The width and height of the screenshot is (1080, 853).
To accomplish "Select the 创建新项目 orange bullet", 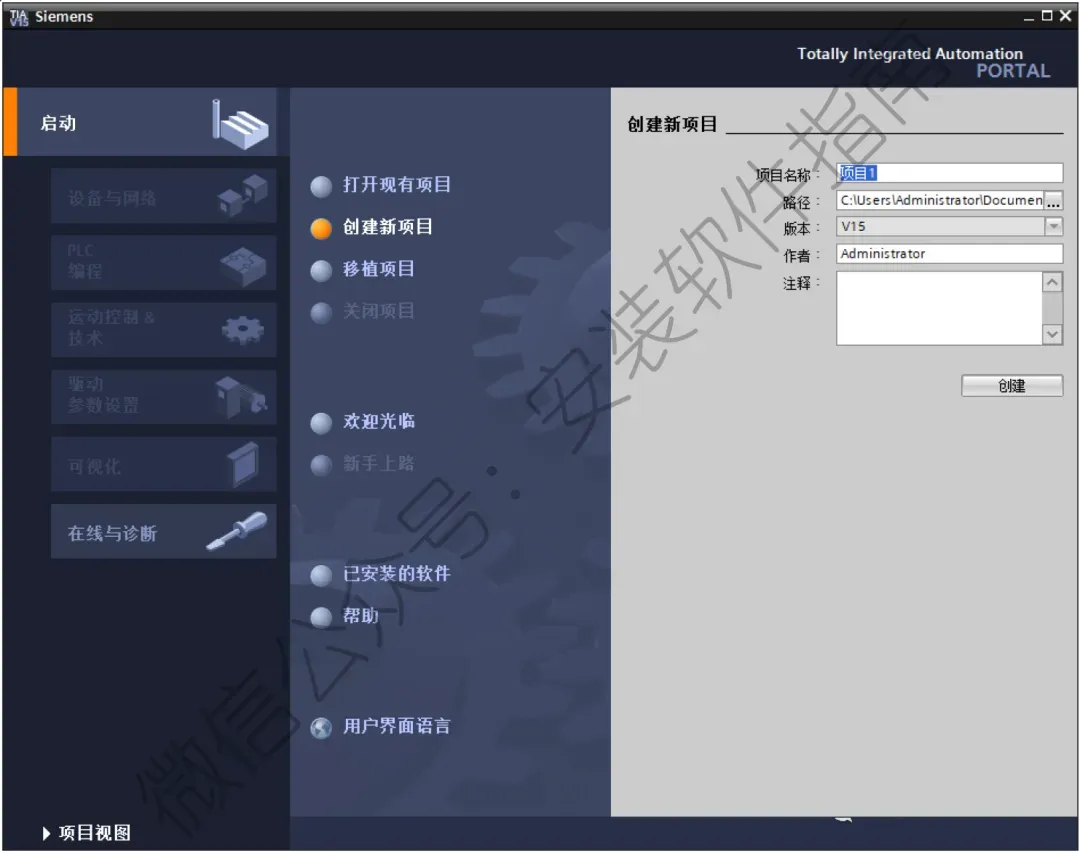I will coord(321,228).
